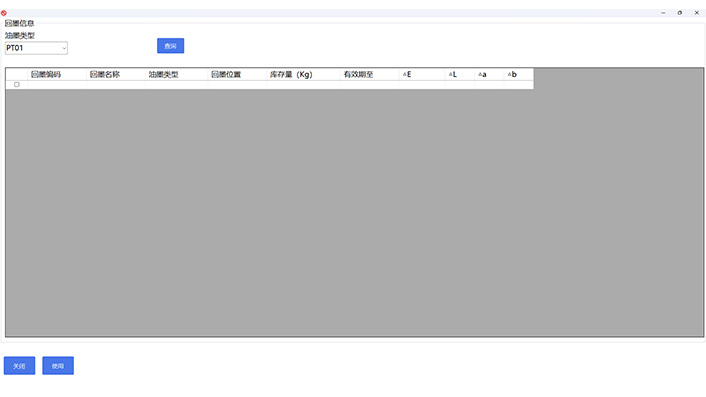Click the 关闭 close button at bottom
Viewport: 706px width, 397px height.
pos(19,365)
